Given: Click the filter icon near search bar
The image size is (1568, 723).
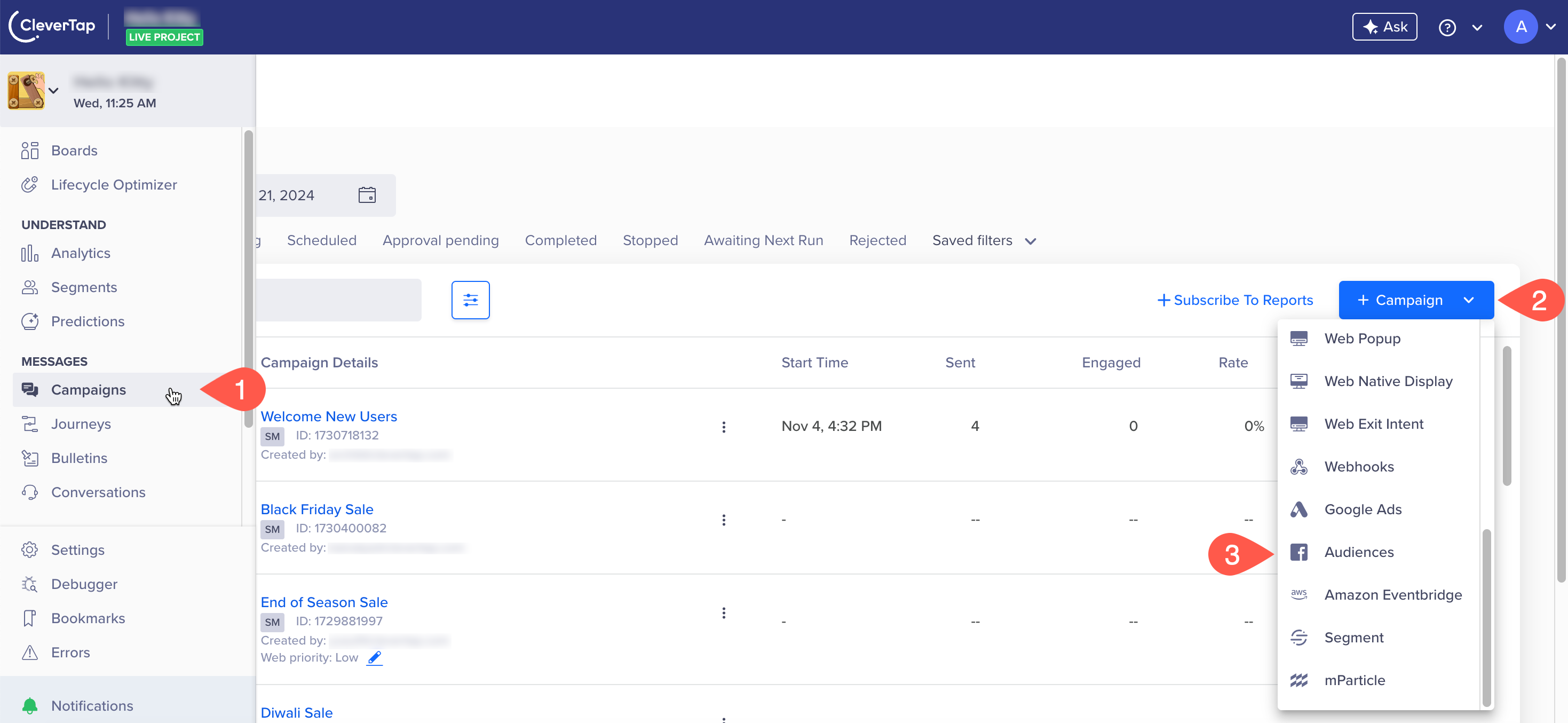Looking at the screenshot, I should (x=470, y=300).
